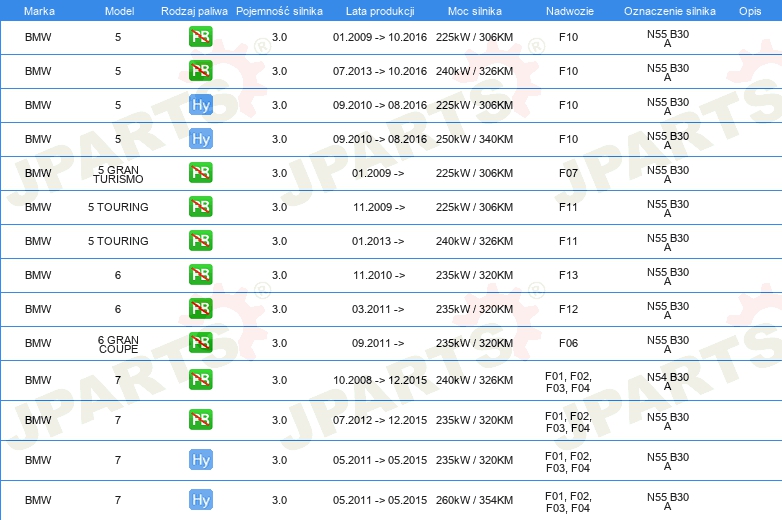Click the Moc silnika column header
The width and height of the screenshot is (782, 520).
(475, 11)
